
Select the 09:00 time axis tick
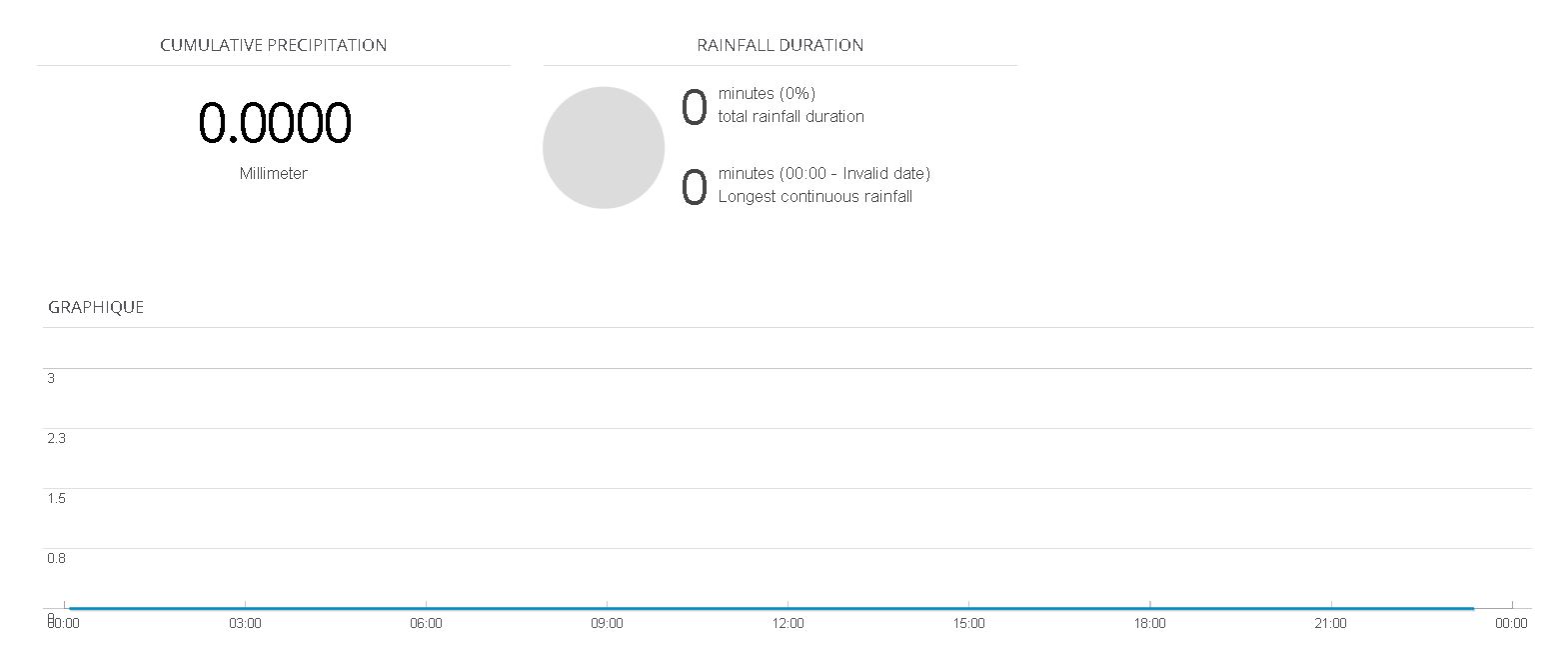607,623
